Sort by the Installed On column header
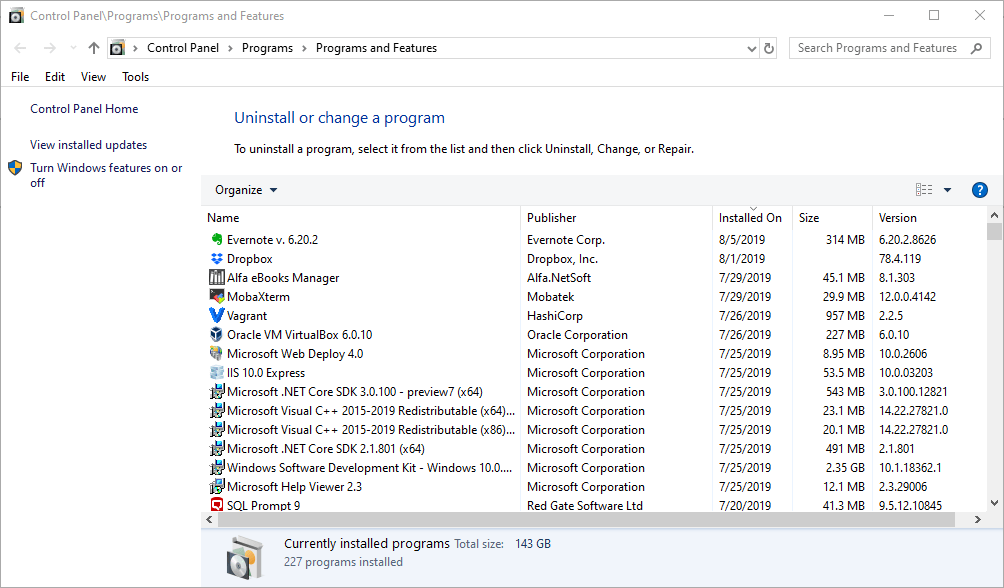 click(x=752, y=218)
